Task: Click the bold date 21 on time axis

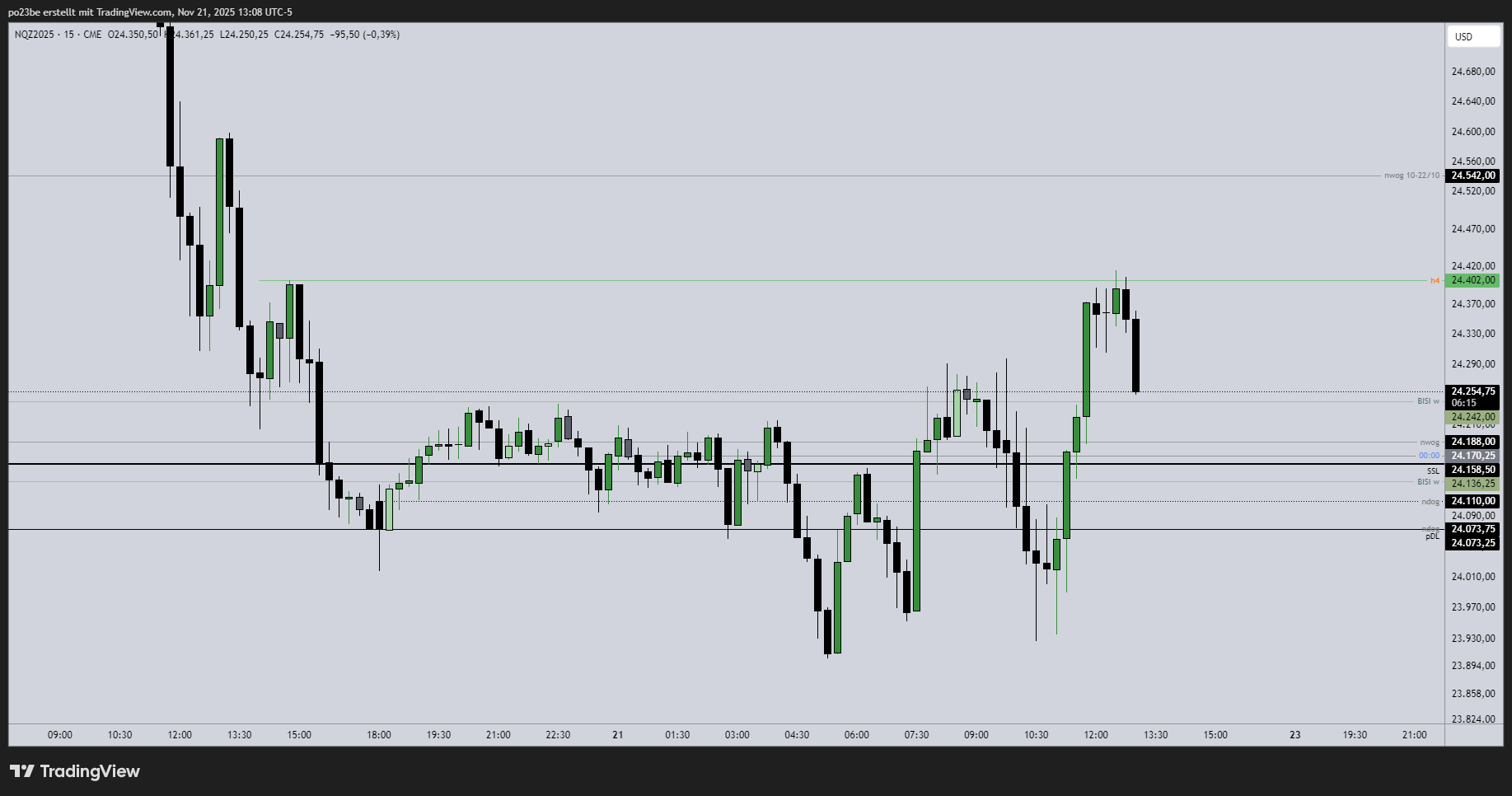Action: point(617,735)
